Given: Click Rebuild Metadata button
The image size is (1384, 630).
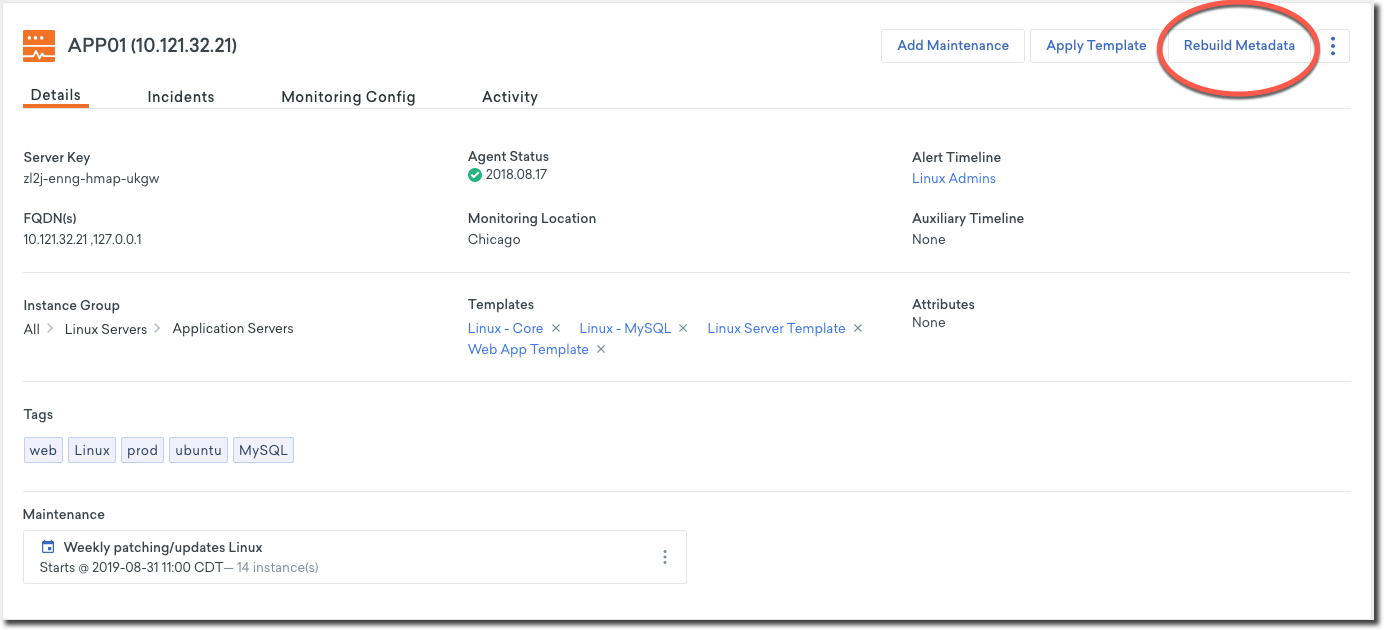Looking at the screenshot, I should coord(1239,46).
